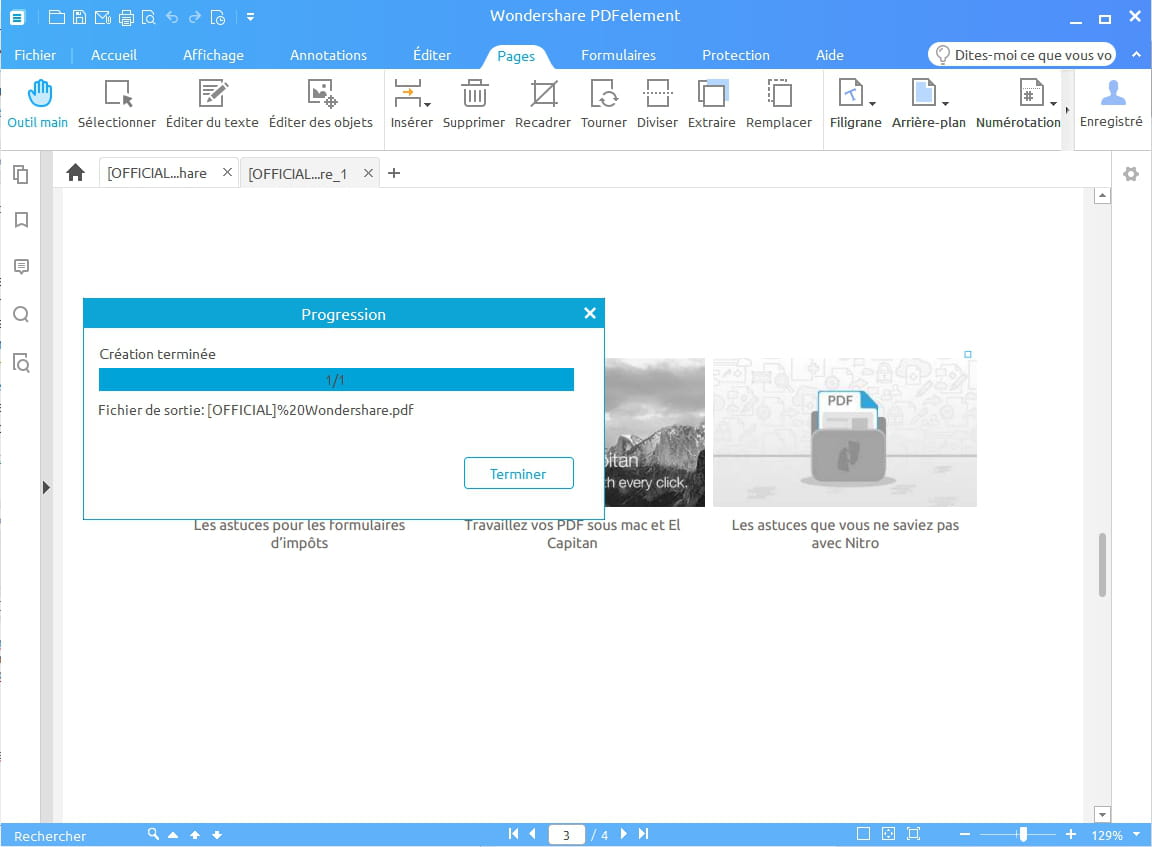The height and width of the screenshot is (847, 1152).
Task: Click the Diviser split document icon
Action: 658,104
